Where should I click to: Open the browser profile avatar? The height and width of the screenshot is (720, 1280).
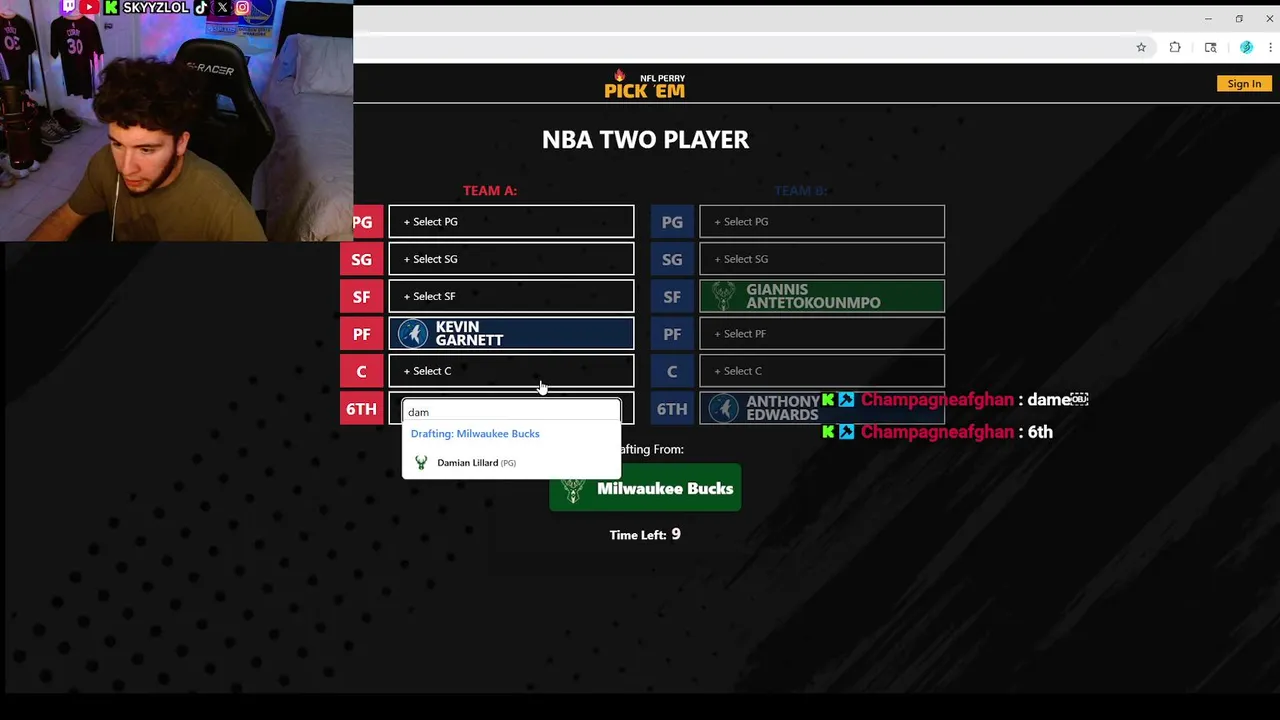1246,47
